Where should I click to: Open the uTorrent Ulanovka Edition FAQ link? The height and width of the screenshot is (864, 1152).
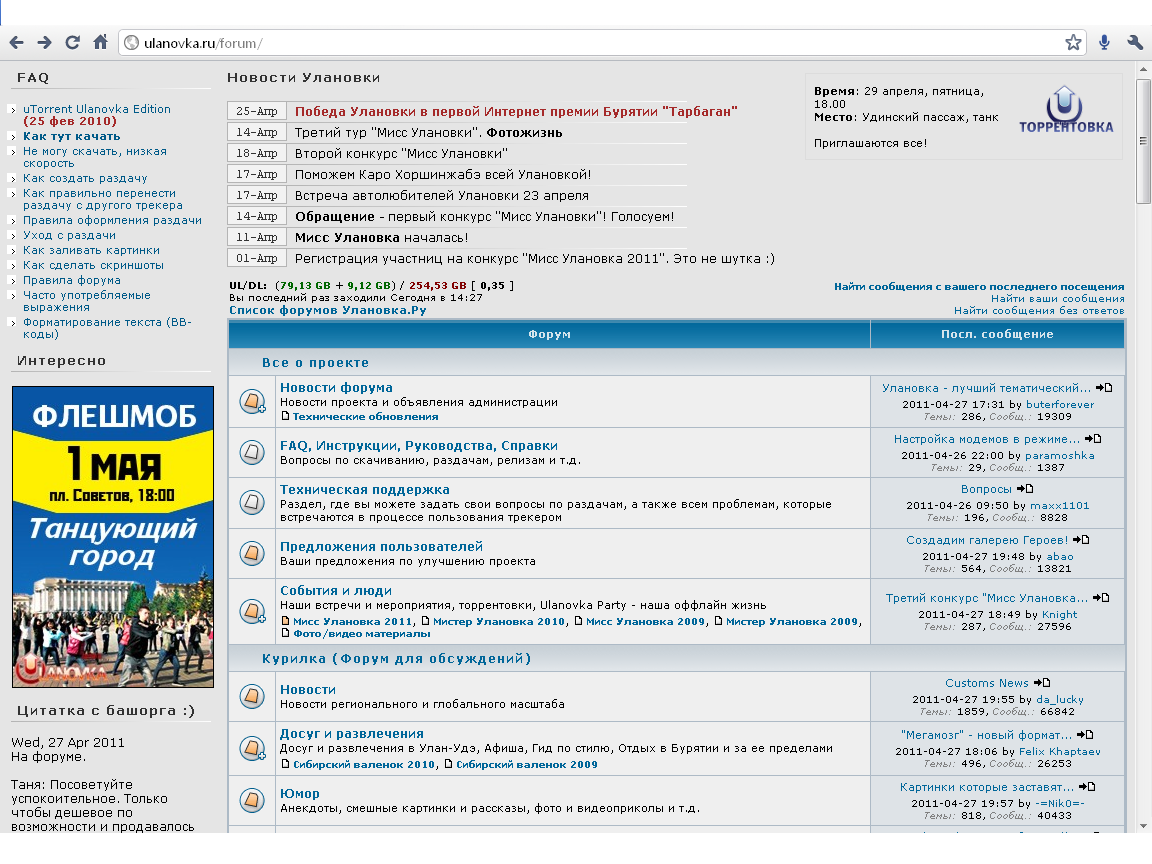pos(96,115)
